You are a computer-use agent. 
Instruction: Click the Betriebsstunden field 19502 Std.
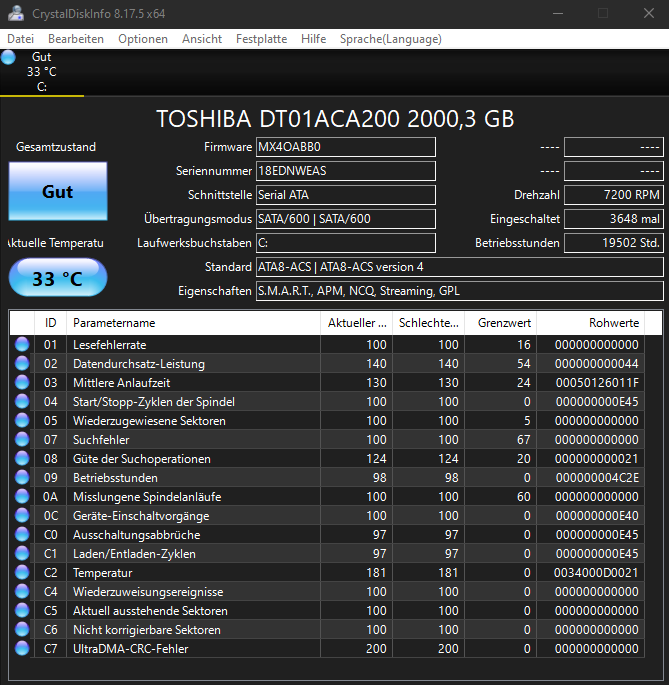(x=614, y=243)
